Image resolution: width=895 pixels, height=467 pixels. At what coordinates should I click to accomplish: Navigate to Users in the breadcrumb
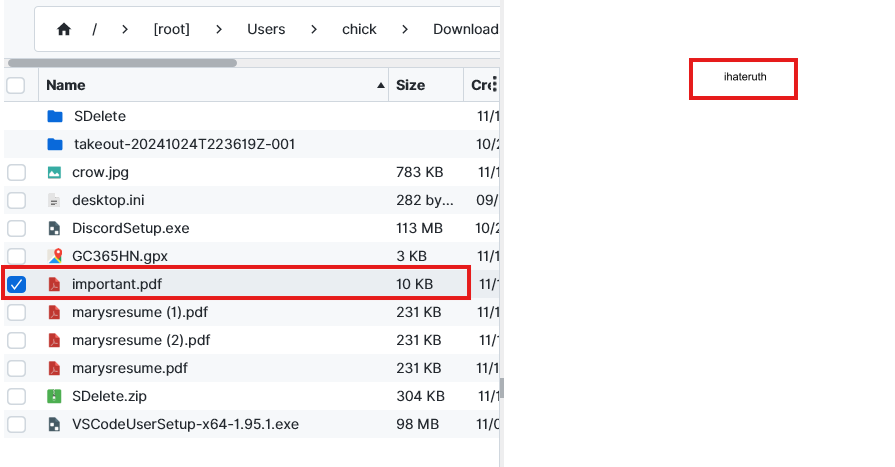tap(266, 29)
